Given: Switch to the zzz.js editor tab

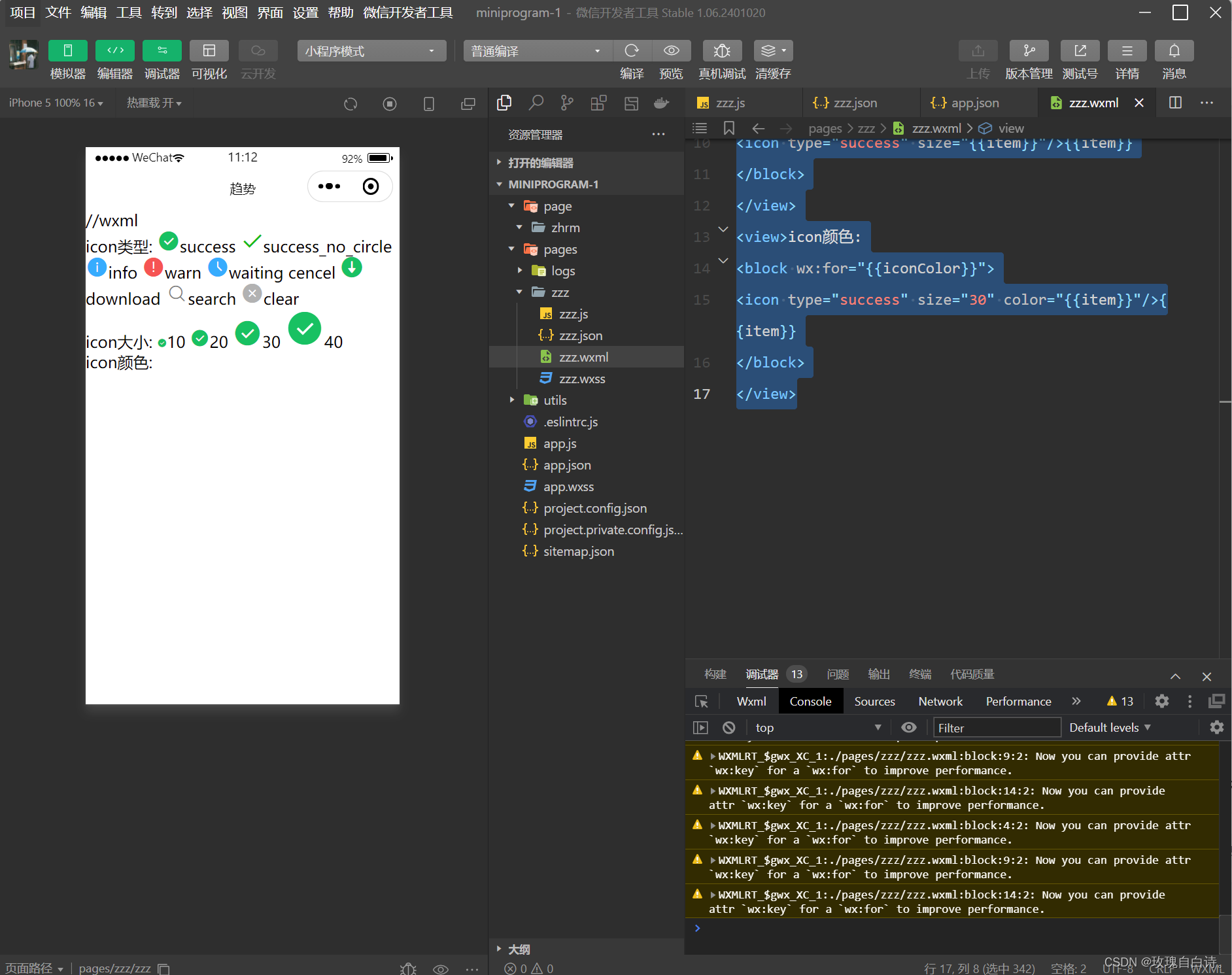Looking at the screenshot, I should click(x=744, y=103).
